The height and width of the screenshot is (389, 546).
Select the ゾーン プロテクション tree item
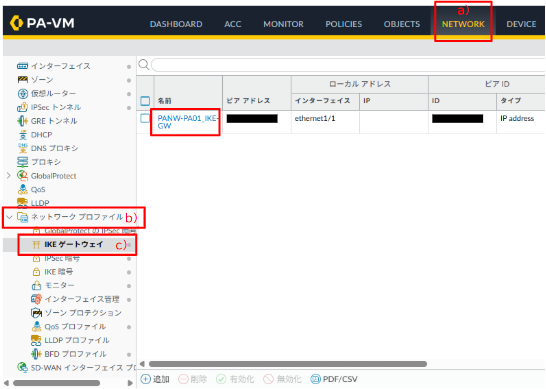pyautogui.click(x=83, y=313)
